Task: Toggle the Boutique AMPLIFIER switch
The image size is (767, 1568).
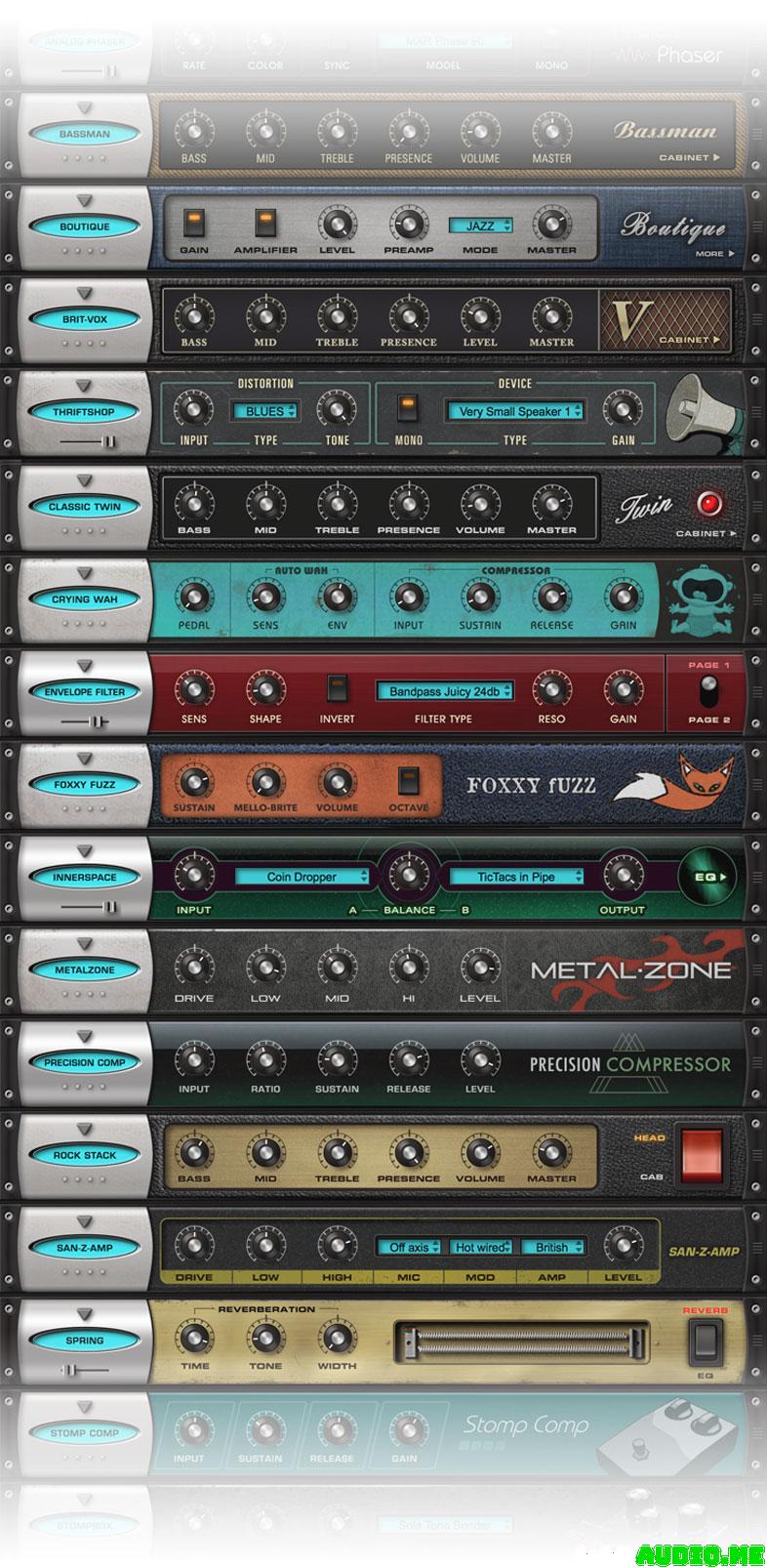Action: pos(265,224)
